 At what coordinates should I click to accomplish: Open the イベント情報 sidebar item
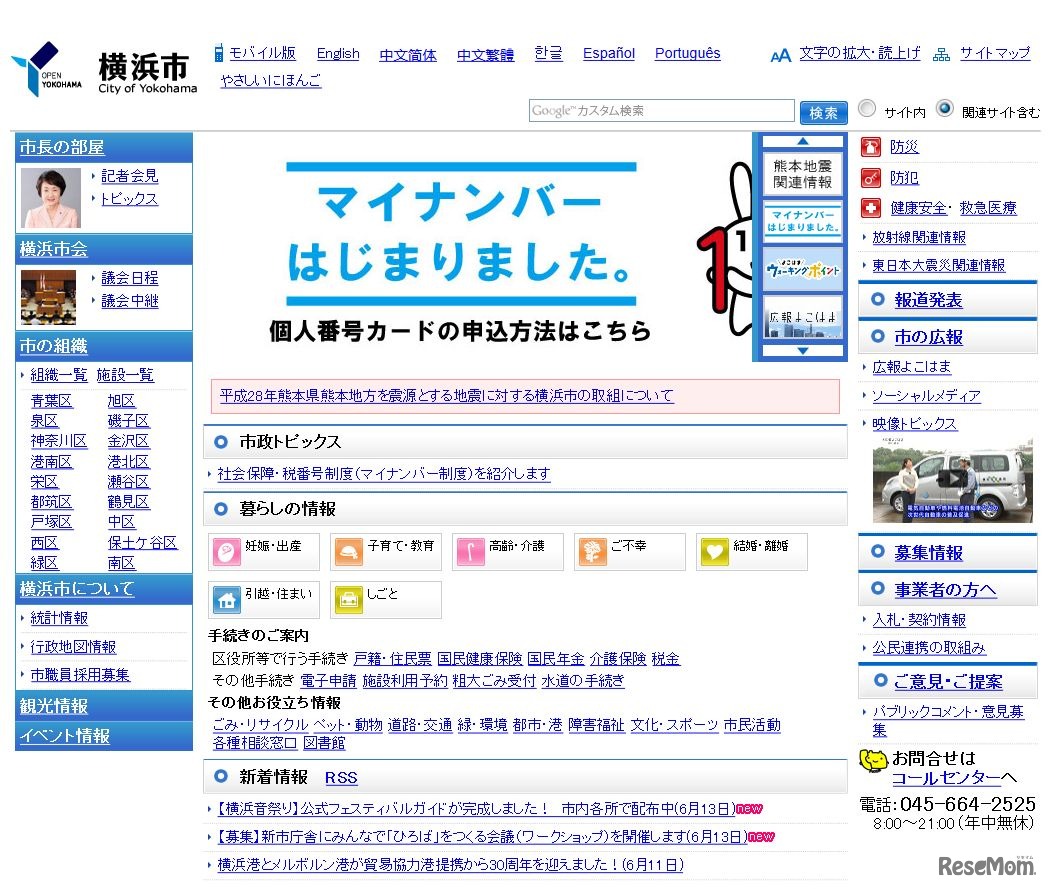[x=64, y=736]
